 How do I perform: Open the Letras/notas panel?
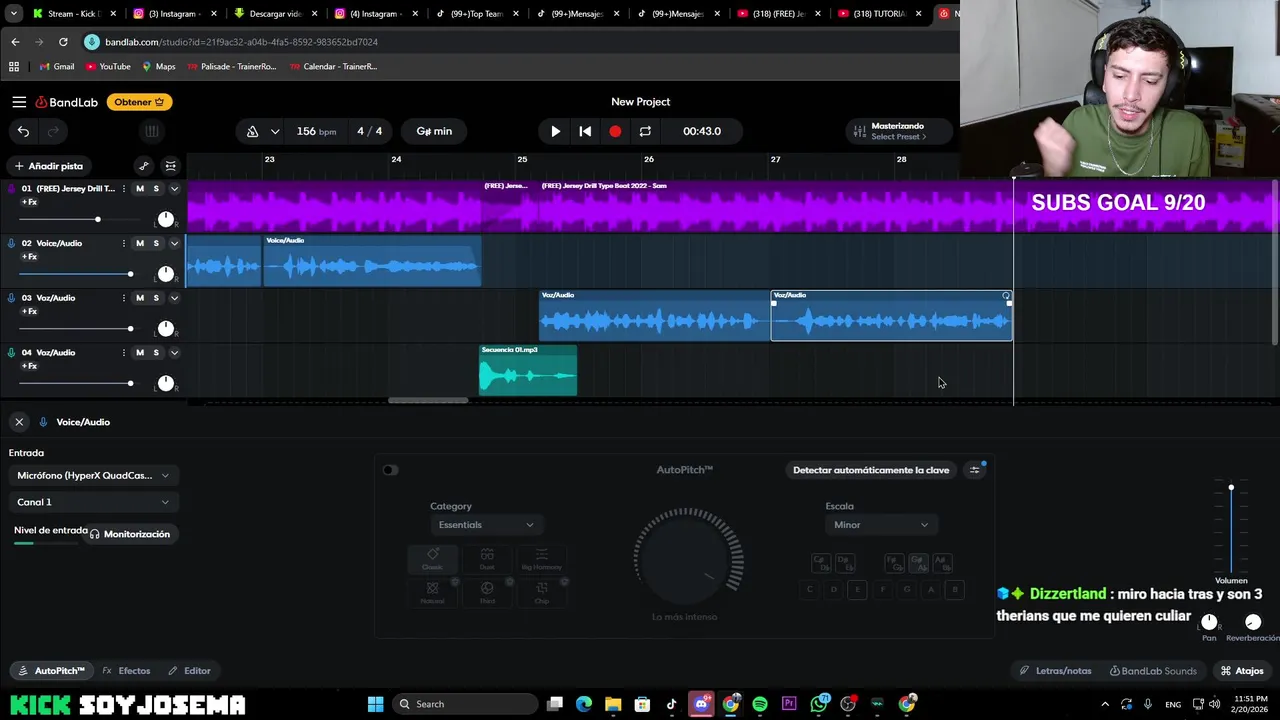(x=1055, y=671)
